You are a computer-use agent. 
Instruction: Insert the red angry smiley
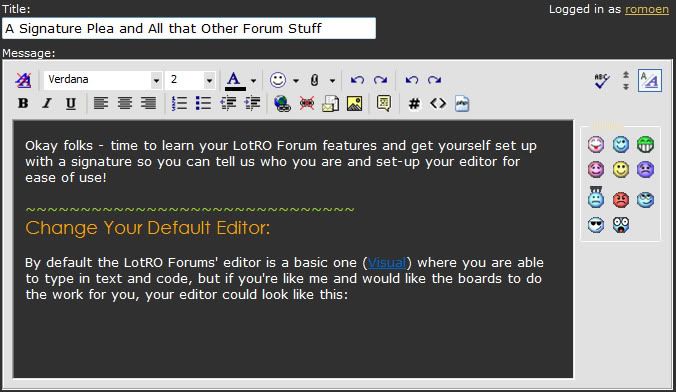point(621,200)
